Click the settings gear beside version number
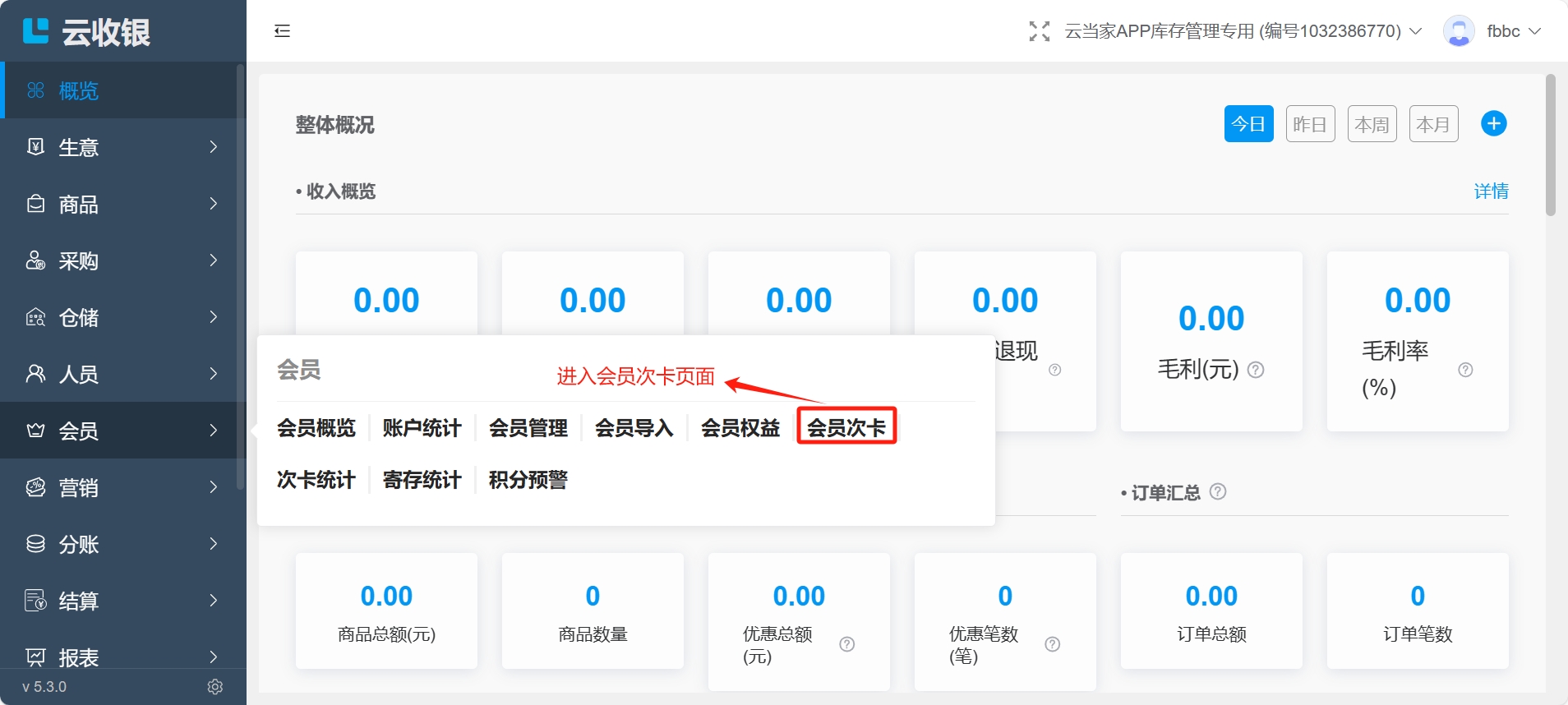 coord(215,687)
